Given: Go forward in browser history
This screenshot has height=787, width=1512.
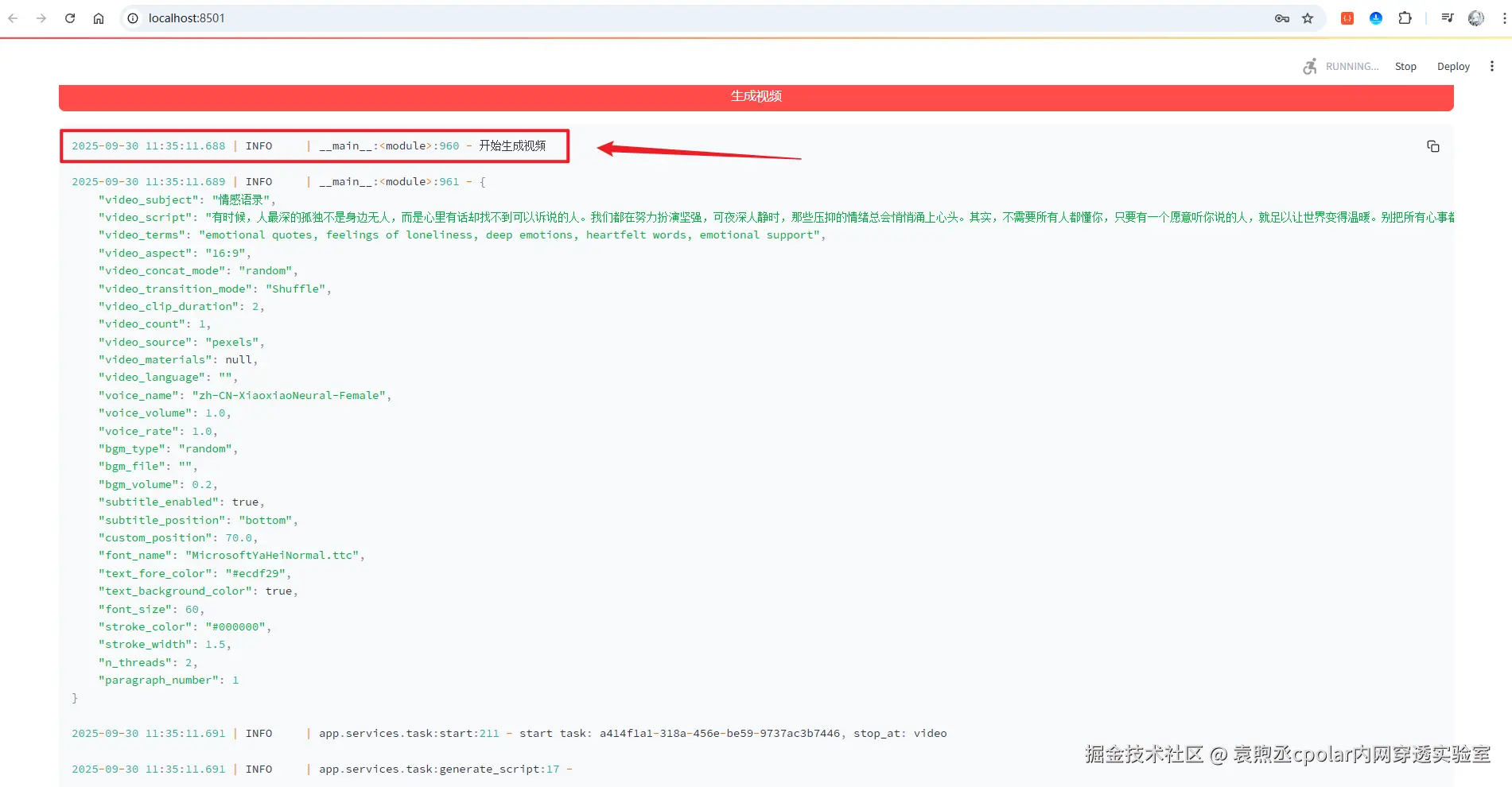Looking at the screenshot, I should click(41, 18).
